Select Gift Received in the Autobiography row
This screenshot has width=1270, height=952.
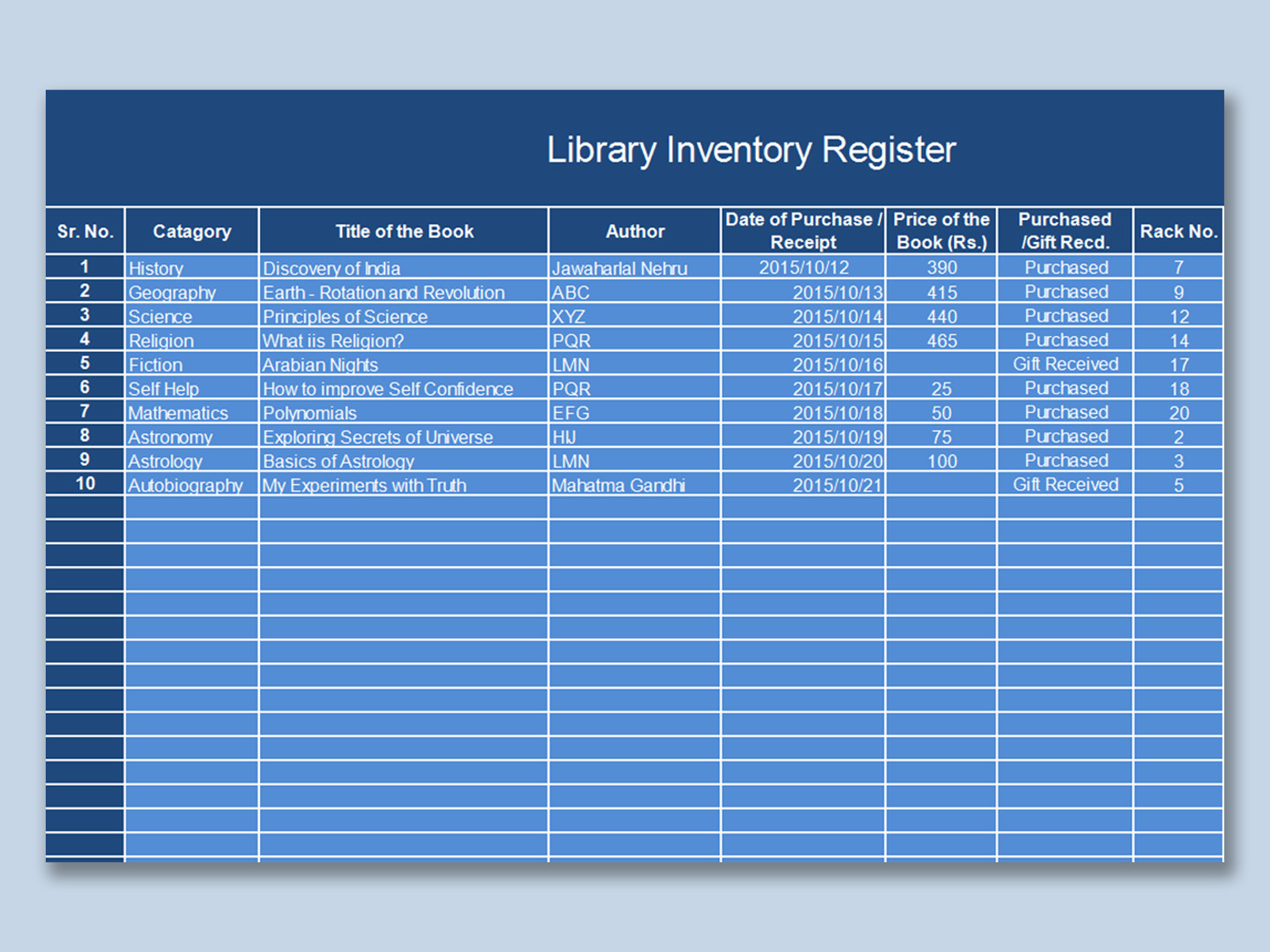(1065, 485)
